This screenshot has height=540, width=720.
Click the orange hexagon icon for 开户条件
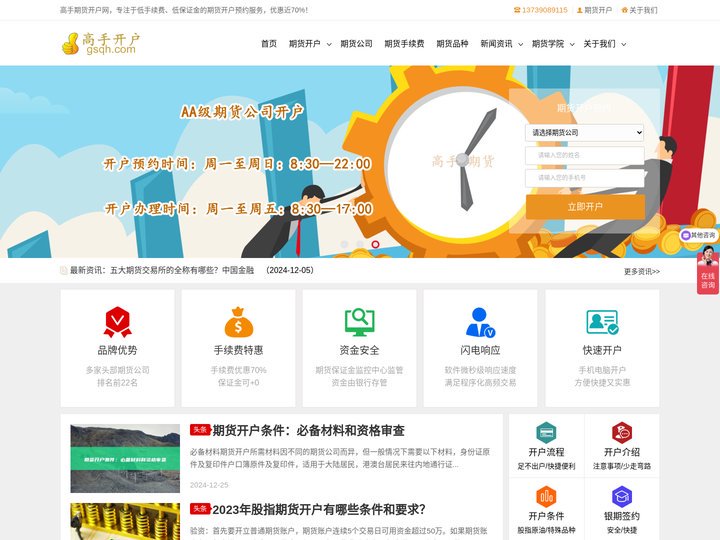[x=546, y=496]
